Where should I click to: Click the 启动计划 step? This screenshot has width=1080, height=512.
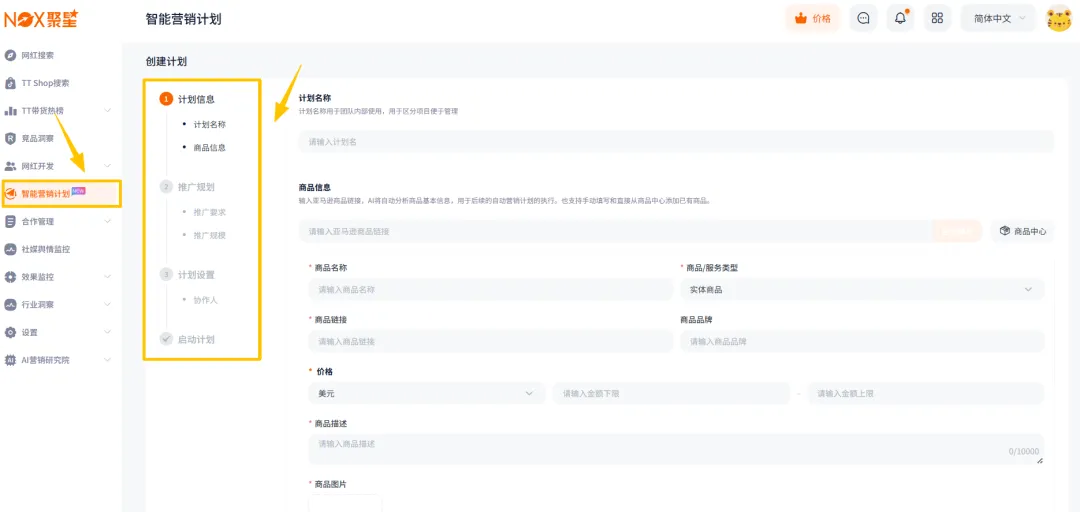pos(196,339)
